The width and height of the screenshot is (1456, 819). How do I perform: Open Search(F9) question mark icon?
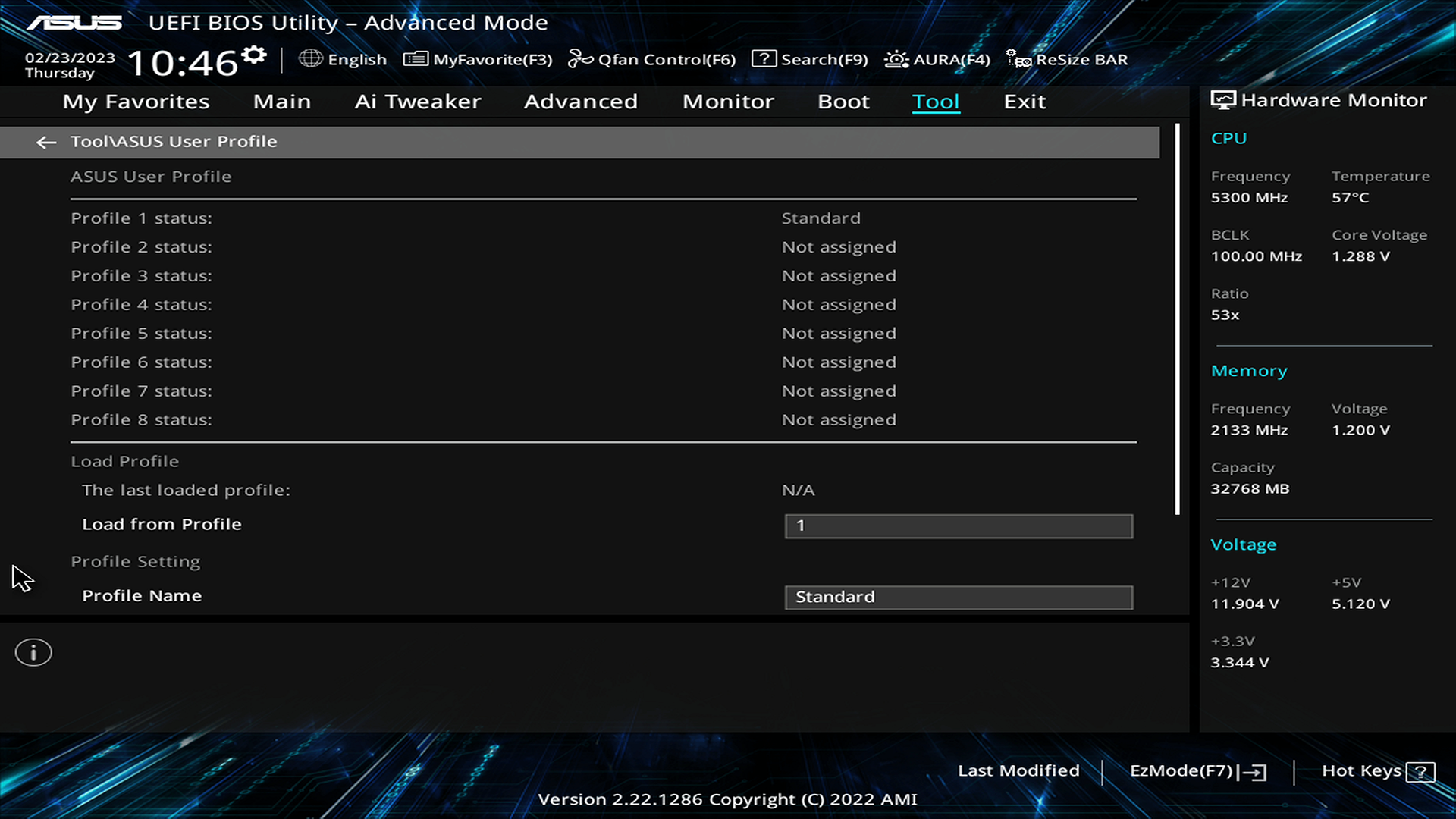(x=764, y=58)
